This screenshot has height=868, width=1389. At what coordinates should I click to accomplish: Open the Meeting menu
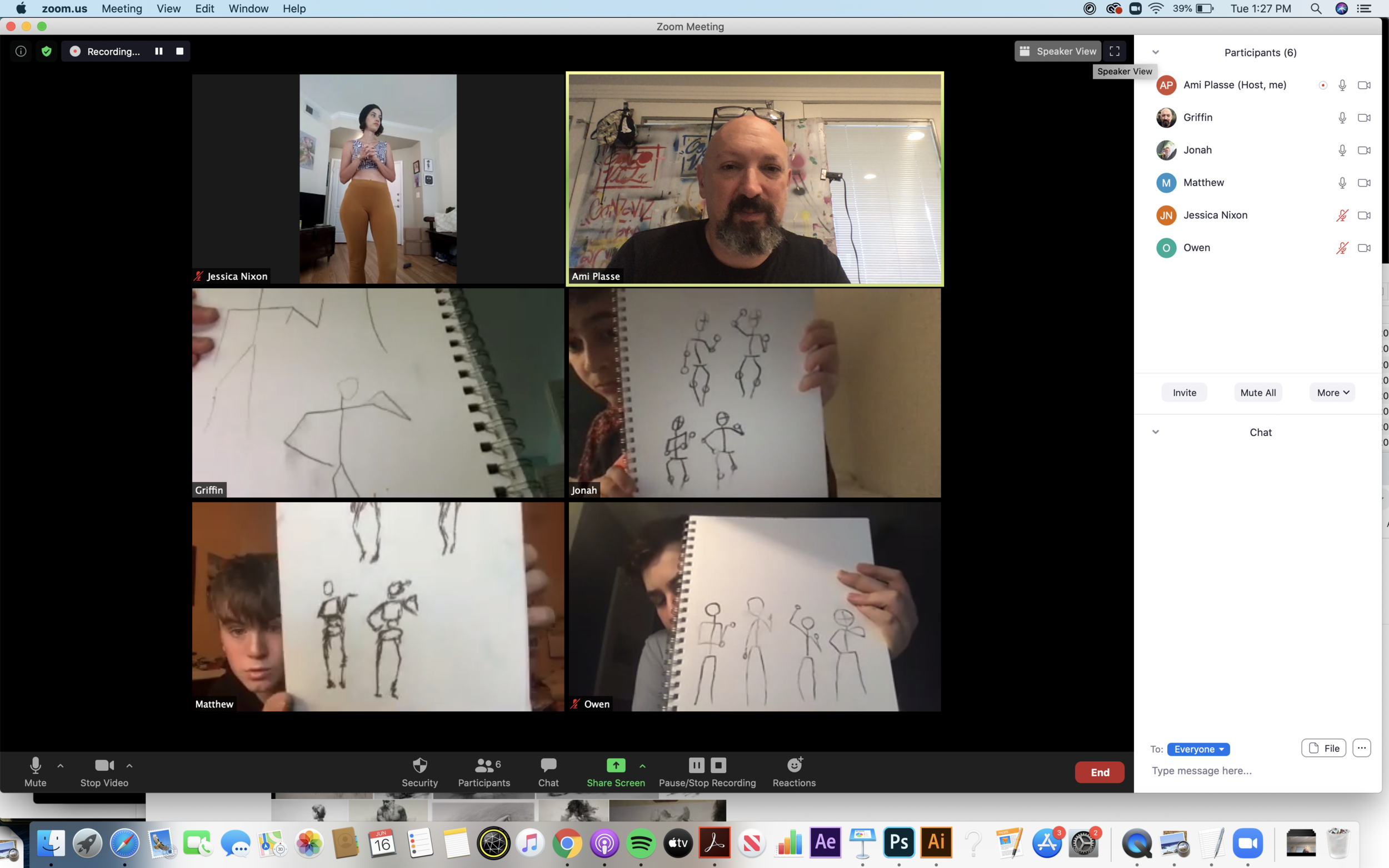point(122,9)
